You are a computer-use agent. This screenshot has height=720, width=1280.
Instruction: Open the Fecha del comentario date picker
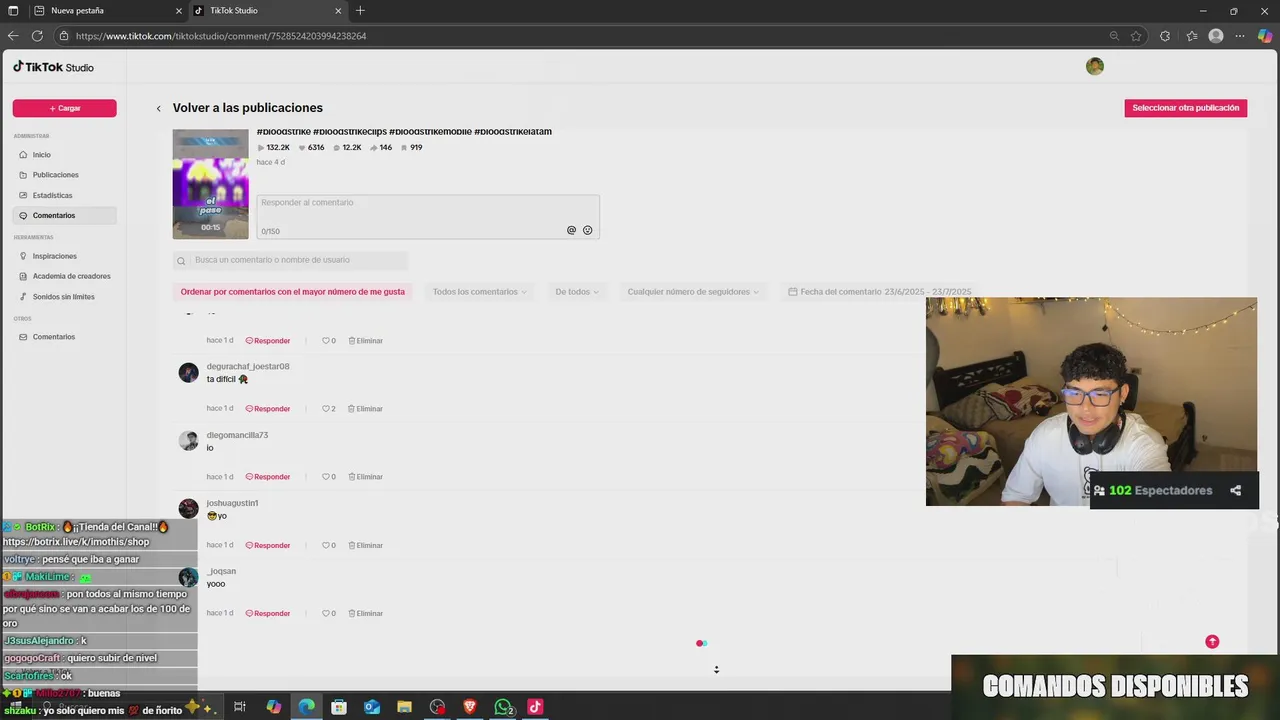point(880,292)
